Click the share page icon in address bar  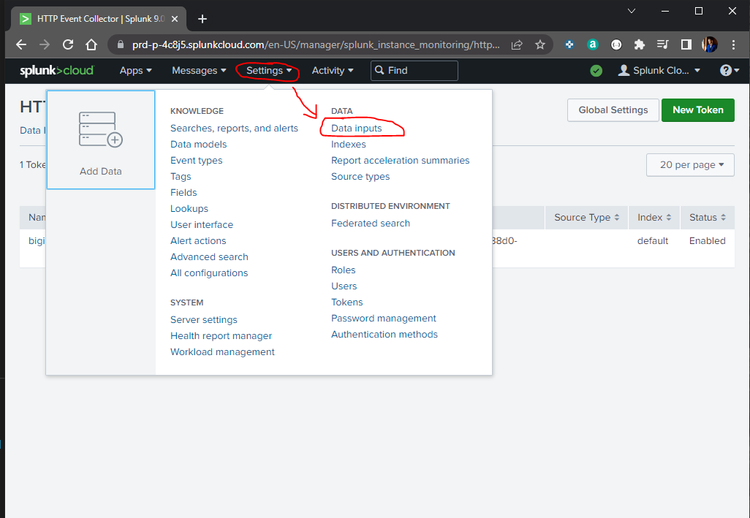[517, 44]
